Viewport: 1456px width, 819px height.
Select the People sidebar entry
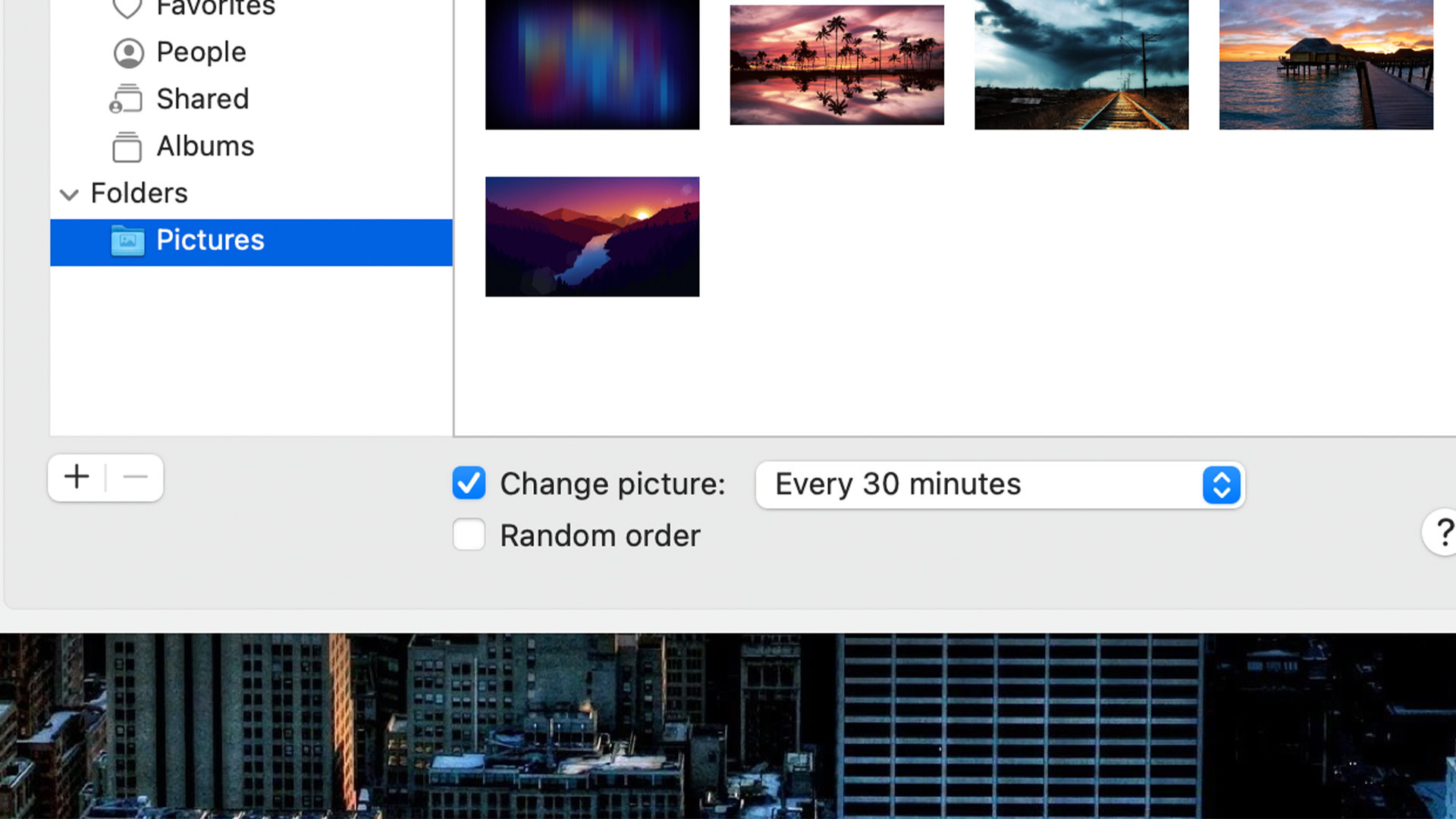click(x=201, y=52)
